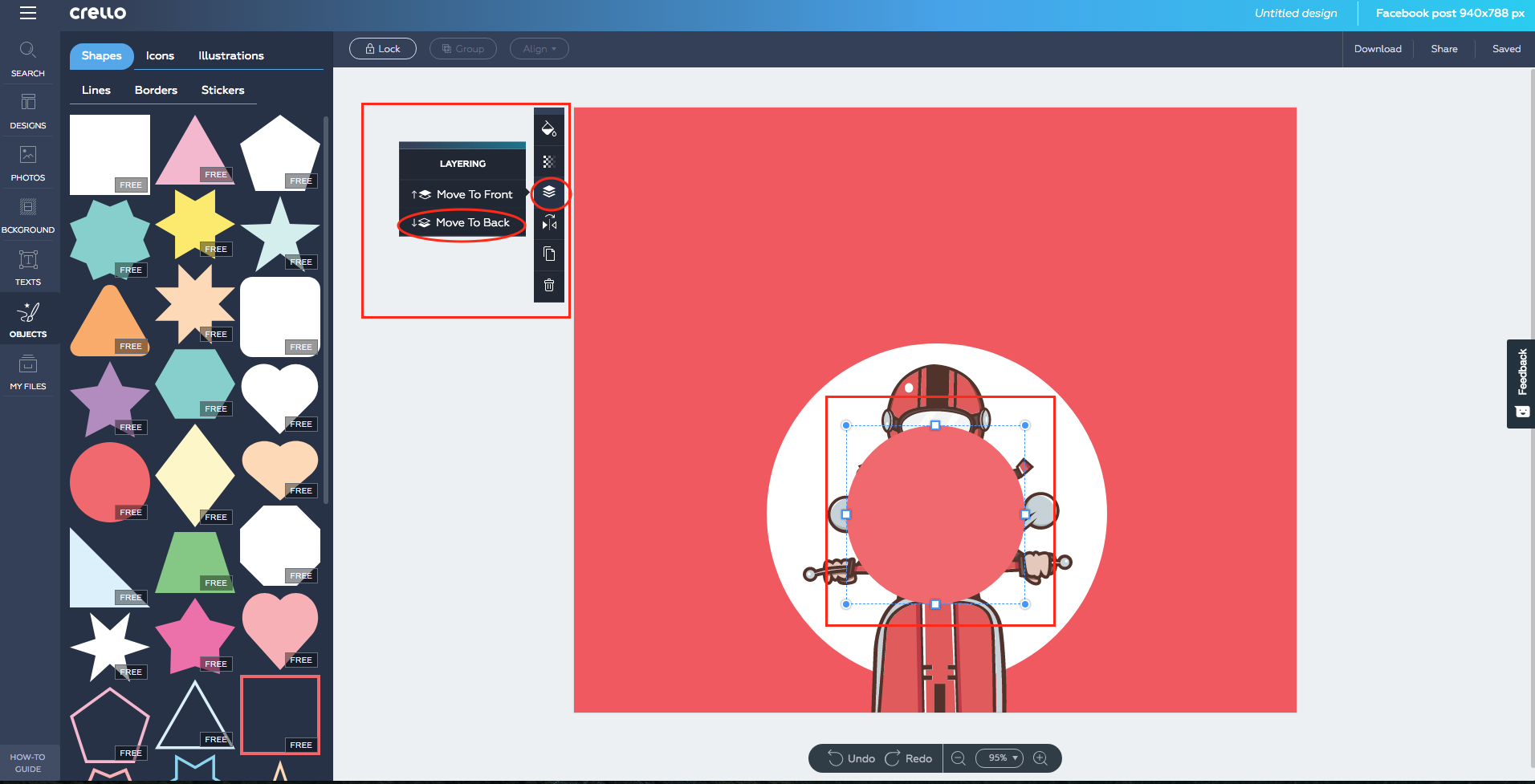Screen dimensions: 1535x784
Task: Switch to the Icons tab
Action: [x=160, y=55]
